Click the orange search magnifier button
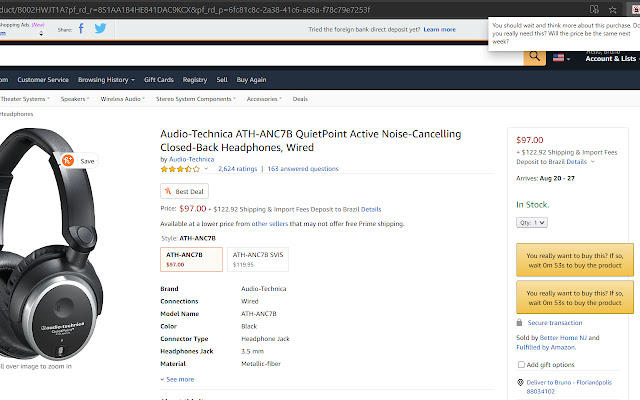 pos(535,57)
